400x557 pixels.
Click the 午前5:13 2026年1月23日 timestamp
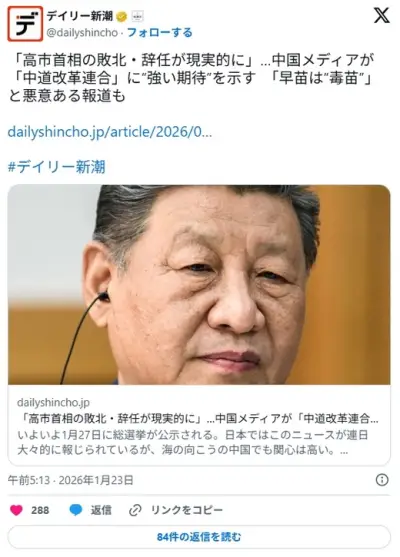pyautogui.click(x=70, y=480)
